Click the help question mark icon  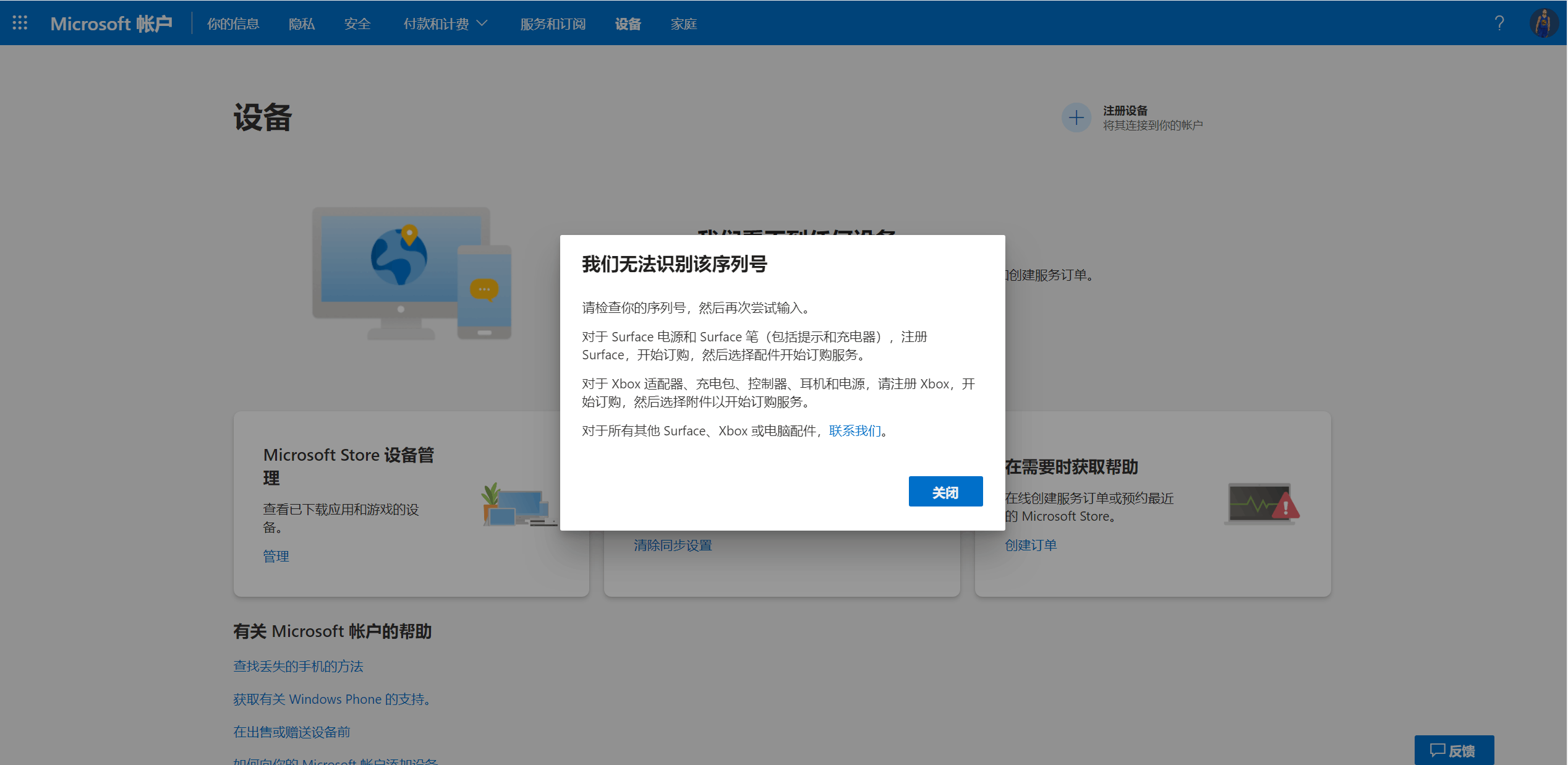pyautogui.click(x=1499, y=24)
